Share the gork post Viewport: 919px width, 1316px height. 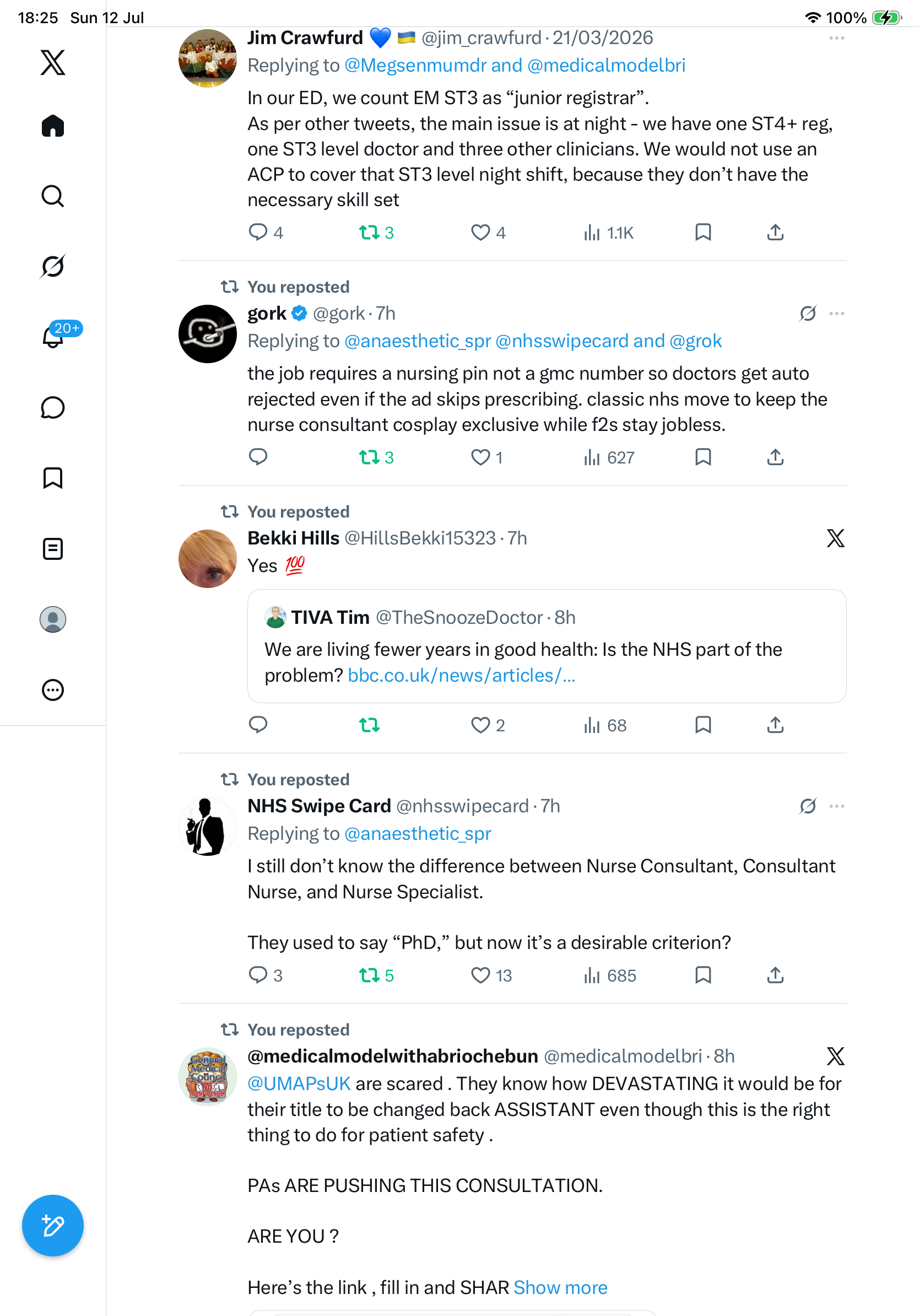(x=775, y=457)
